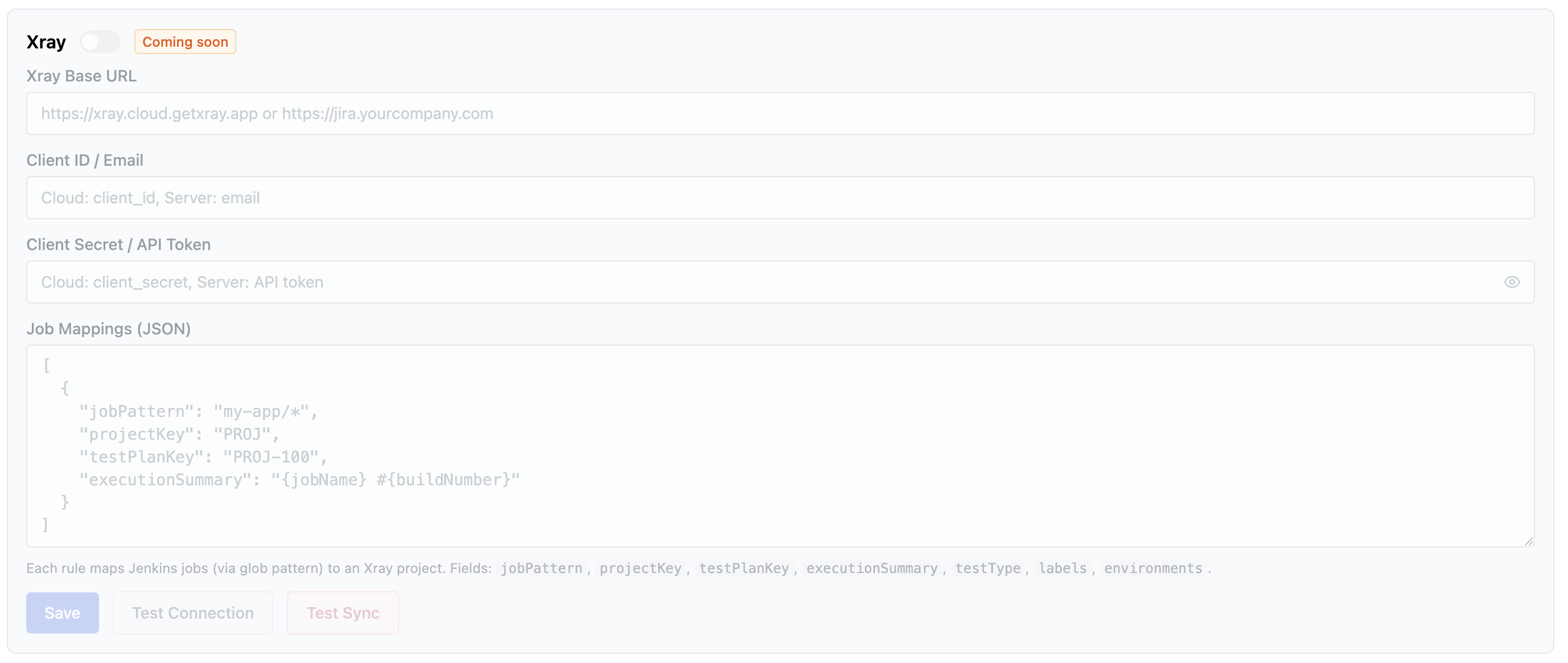Click the environments code tag
Image resolution: width=1568 pixels, height=663 pixels.
click(1153, 568)
